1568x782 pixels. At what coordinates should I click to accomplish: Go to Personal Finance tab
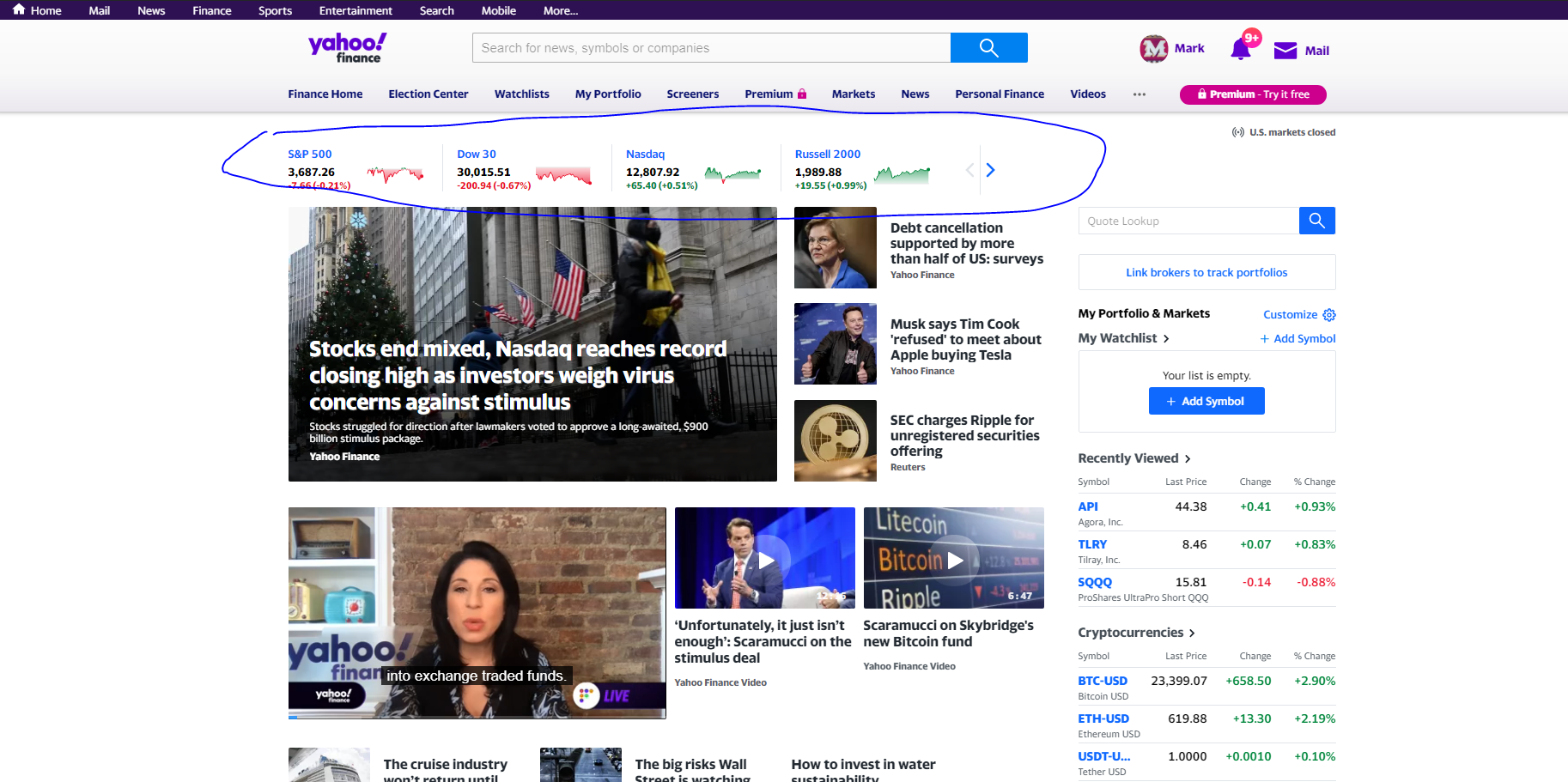[x=1000, y=94]
